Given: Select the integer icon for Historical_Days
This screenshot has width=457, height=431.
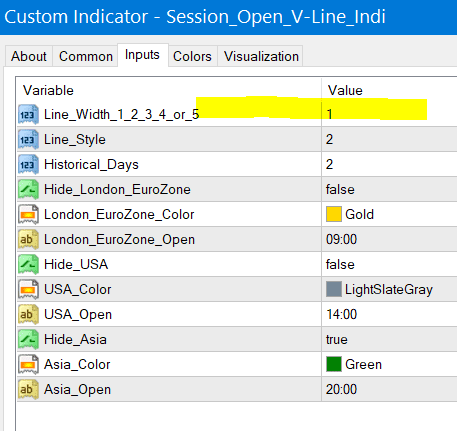Looking at the screenshot, I should click(x=28, y=164).
